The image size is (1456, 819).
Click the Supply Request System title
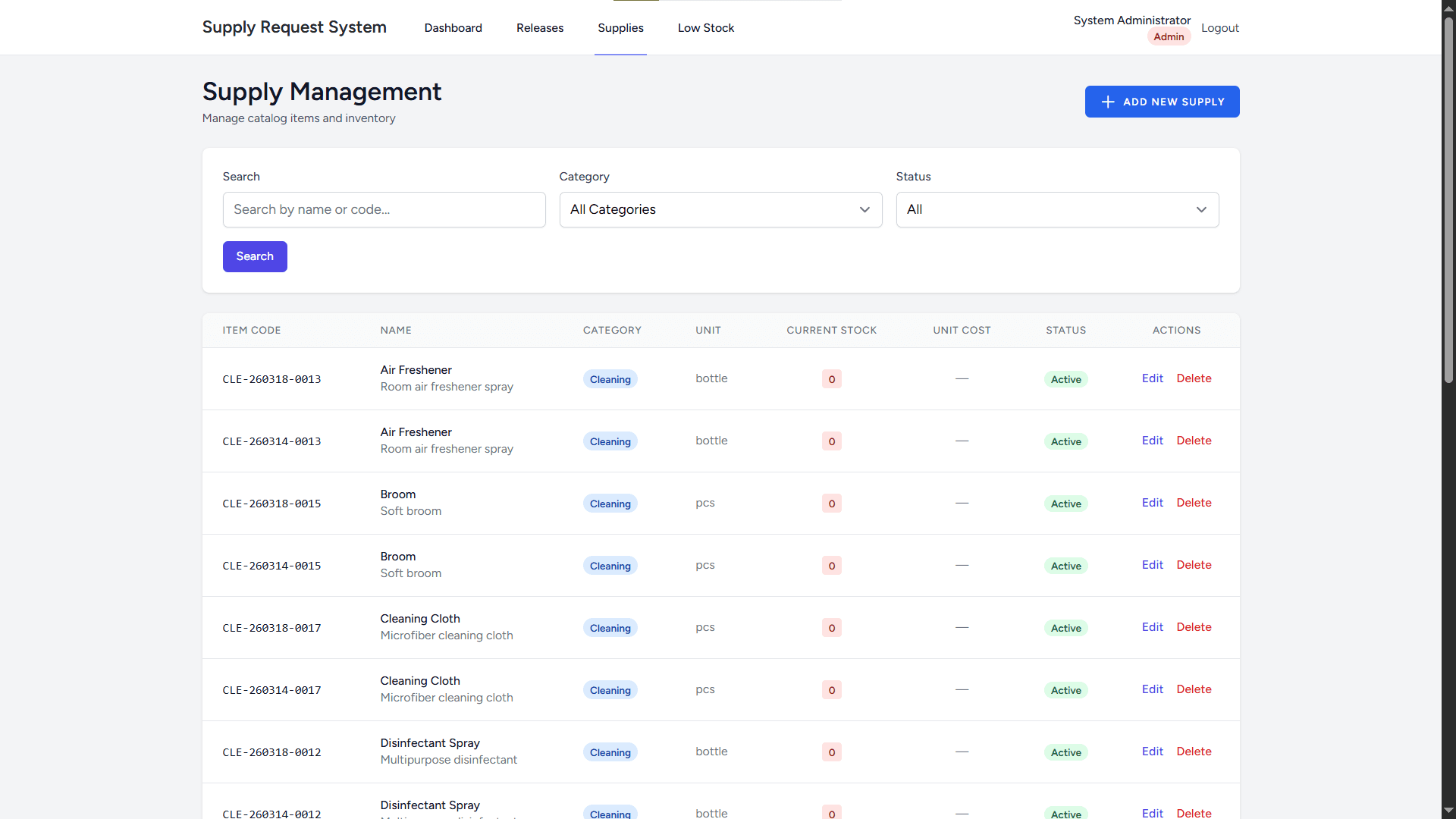coord(294,27)
